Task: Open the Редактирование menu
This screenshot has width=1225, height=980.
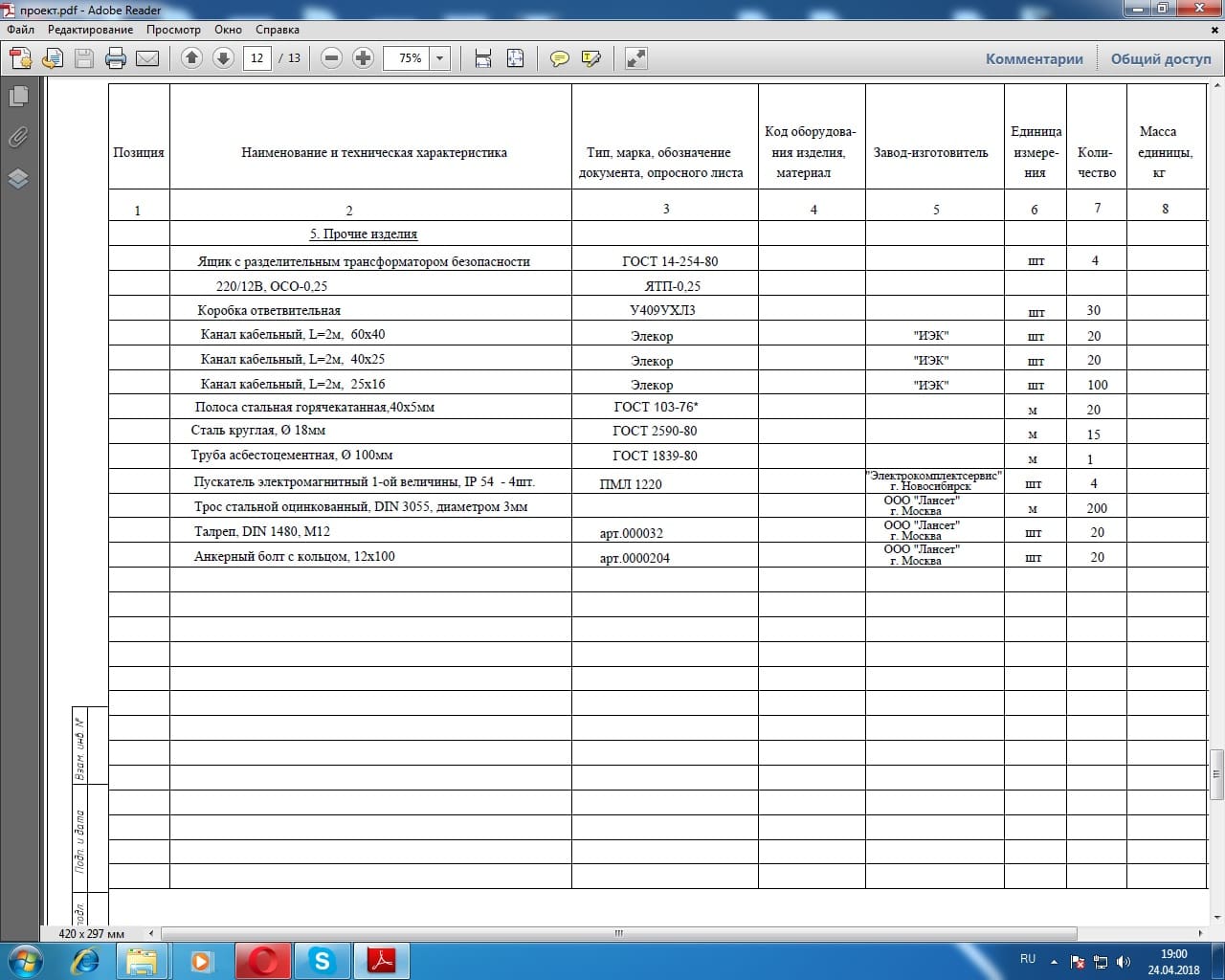Action: coord(90,30)
